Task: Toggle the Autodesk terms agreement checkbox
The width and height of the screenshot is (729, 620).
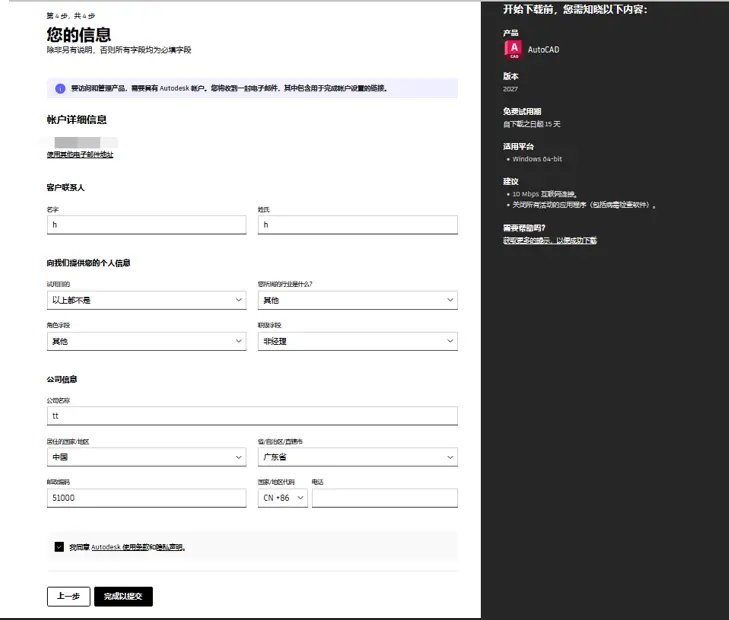Action: pos(59,547)
